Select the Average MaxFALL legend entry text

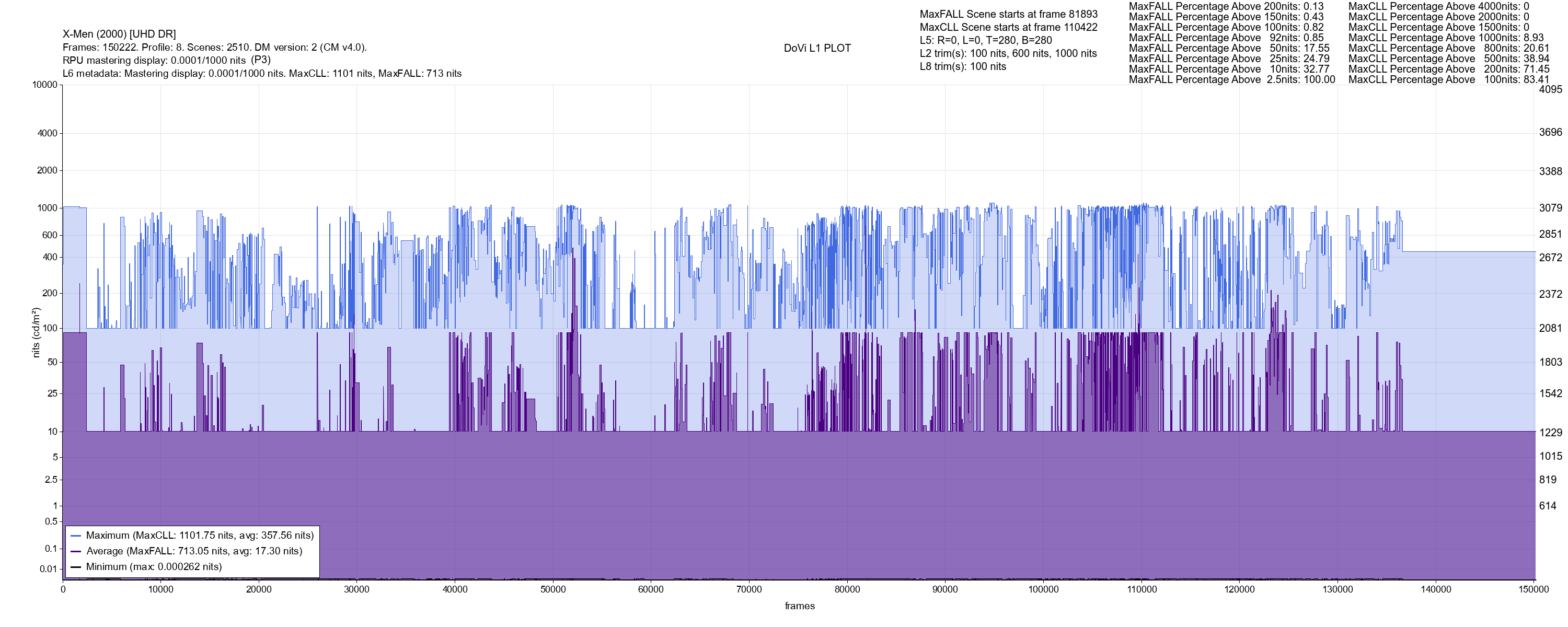(x=194, y=552)
